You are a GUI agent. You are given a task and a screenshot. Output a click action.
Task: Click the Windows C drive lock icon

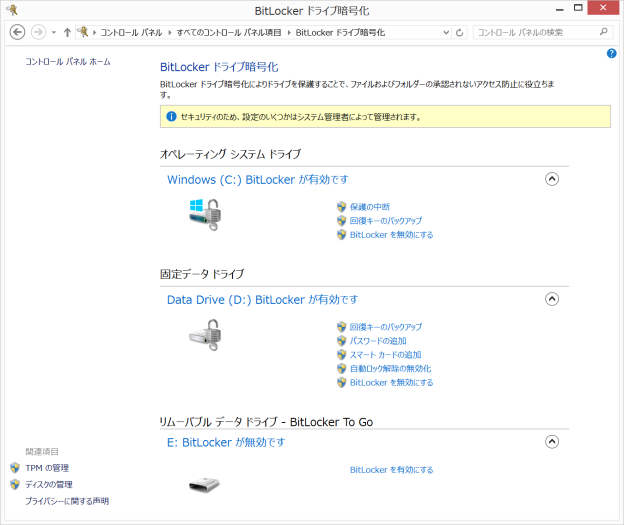point(205,214)
